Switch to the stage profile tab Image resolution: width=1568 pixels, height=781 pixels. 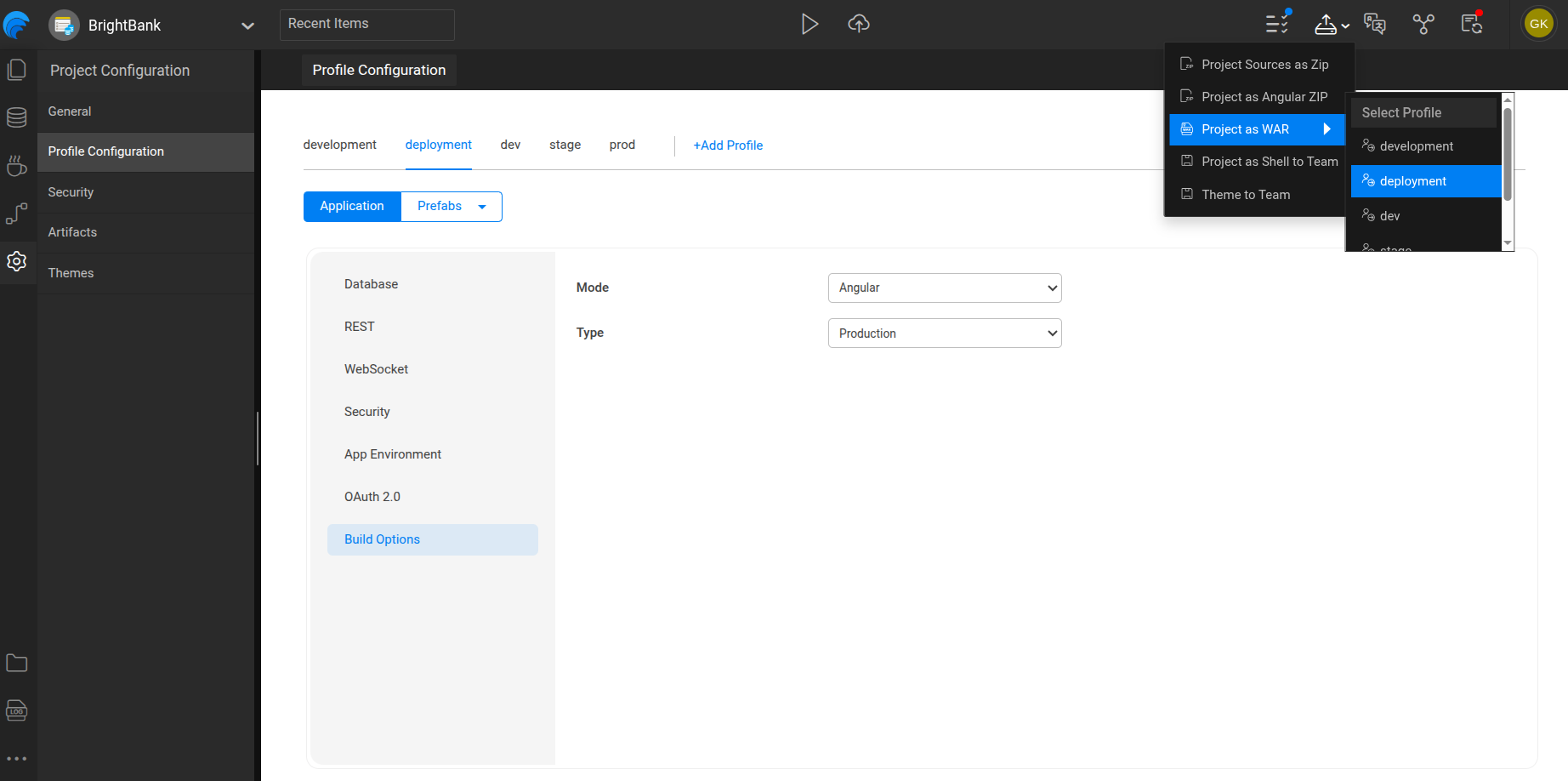coord(565,145)
